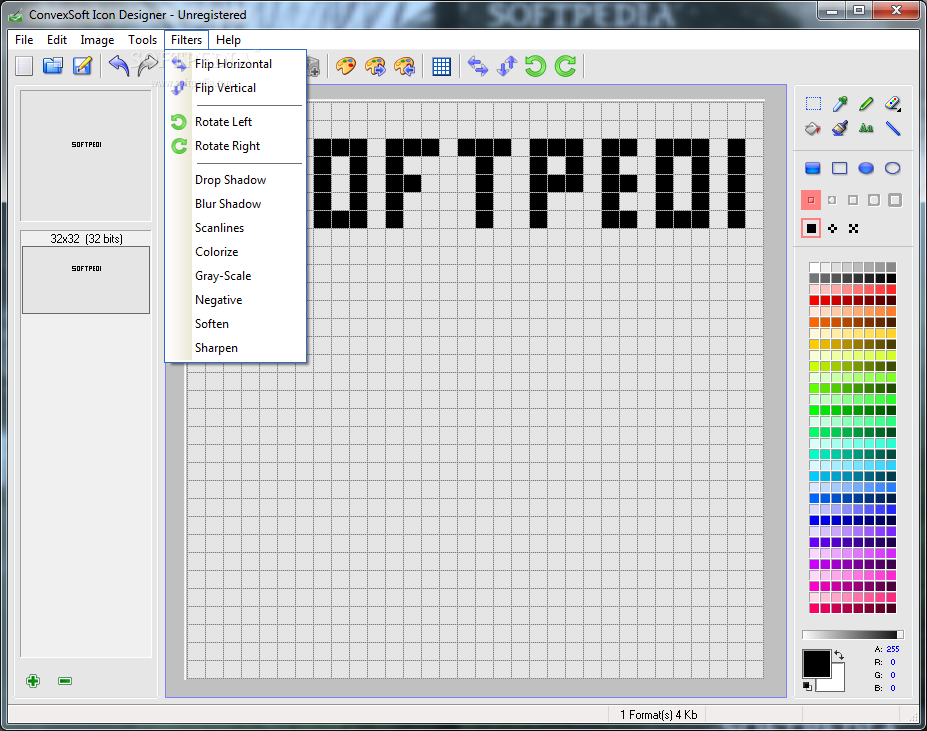
Task: Open the eraser tool options arrow
Action: 899,110
